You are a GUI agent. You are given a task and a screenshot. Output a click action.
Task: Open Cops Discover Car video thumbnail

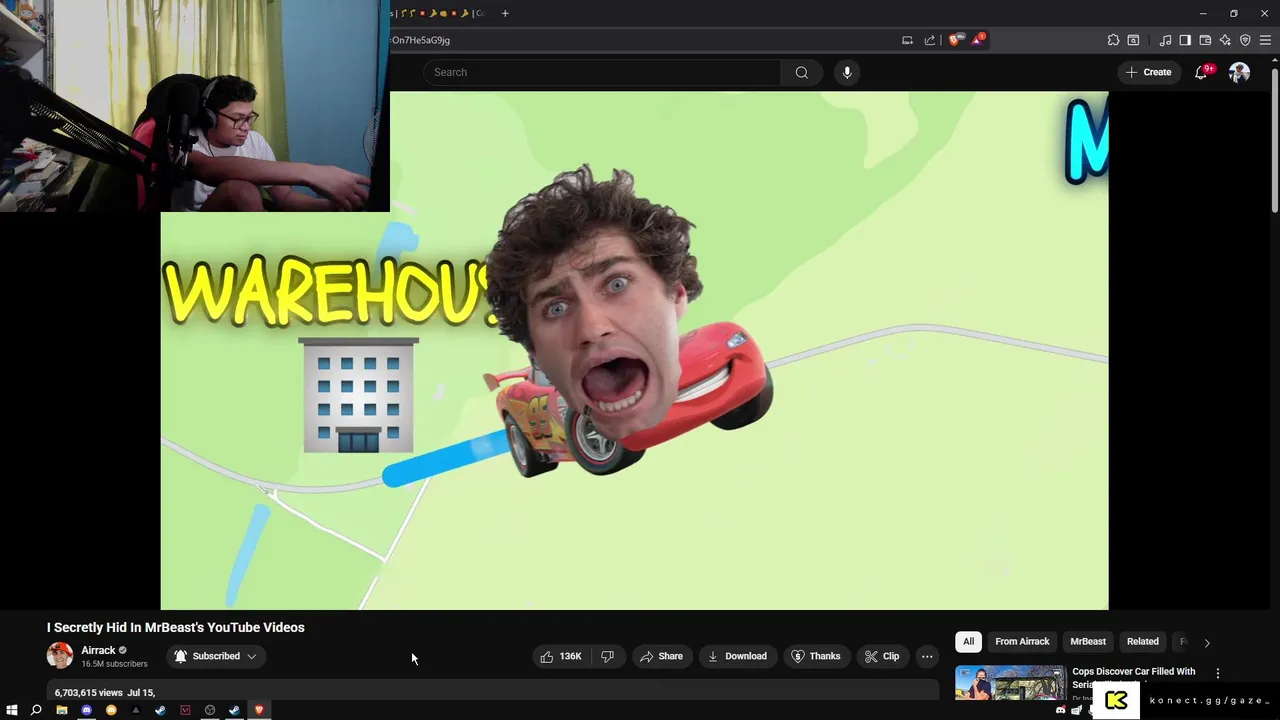(1010, 682)
